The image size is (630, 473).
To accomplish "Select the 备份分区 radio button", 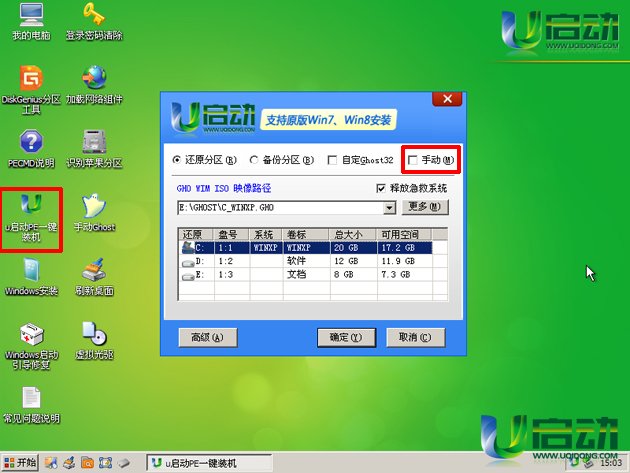I will tap(254, 160).
